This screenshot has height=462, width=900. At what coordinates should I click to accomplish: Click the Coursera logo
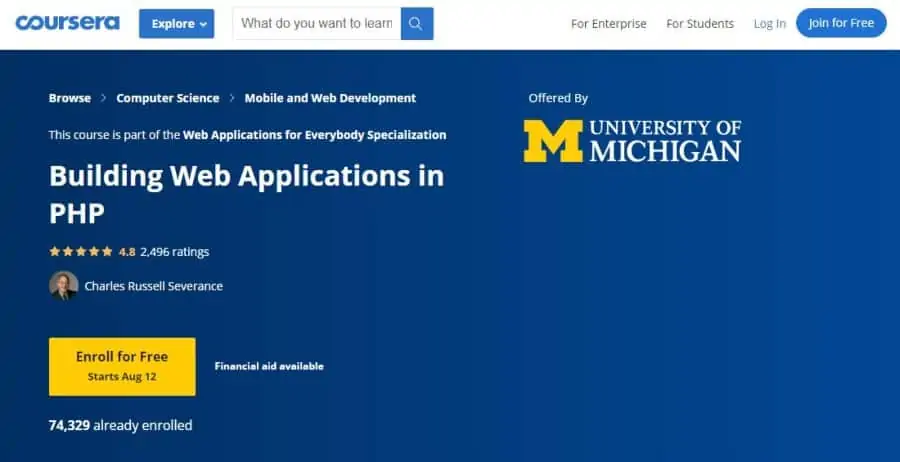pos(67,23)
